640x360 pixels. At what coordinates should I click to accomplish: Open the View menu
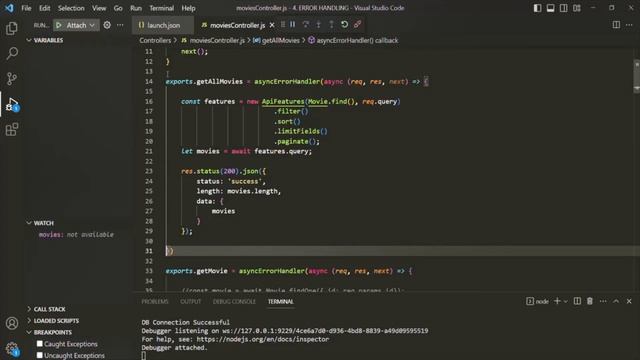pos(99,8)
